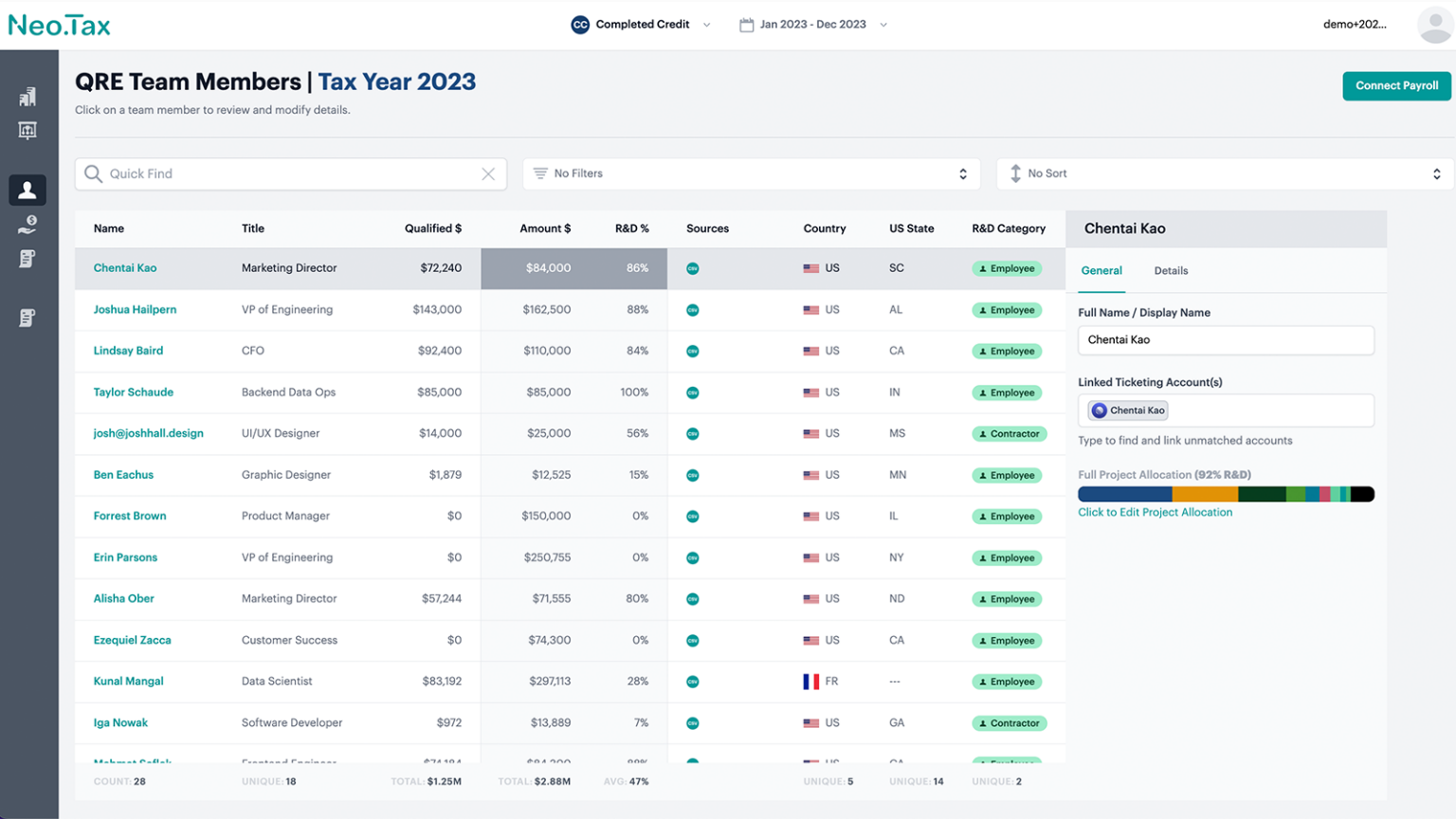Click the Connect Payroll button
This screenshot has height=819, width=1456.
click(1395, 85)
